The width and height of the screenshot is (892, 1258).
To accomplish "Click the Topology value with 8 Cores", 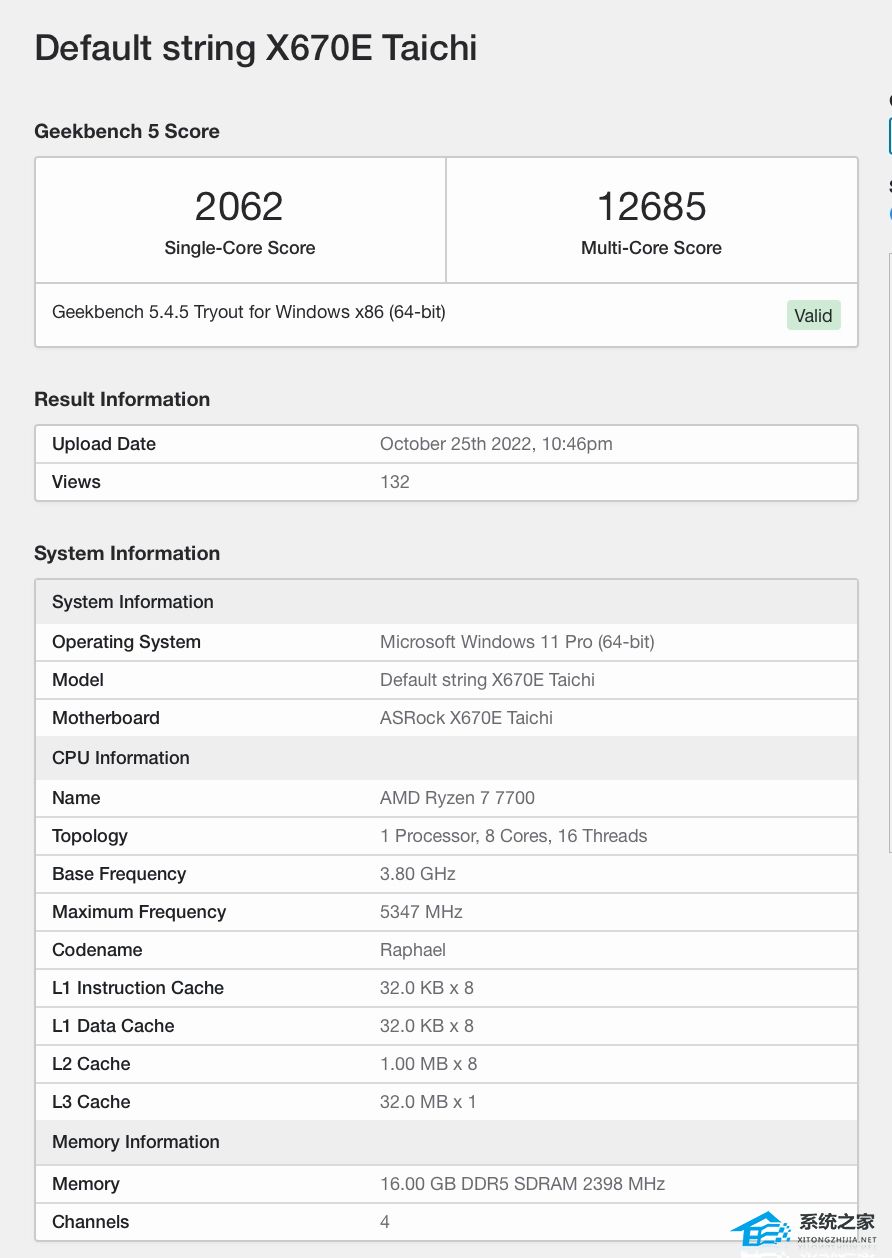I will click(513, 836).
